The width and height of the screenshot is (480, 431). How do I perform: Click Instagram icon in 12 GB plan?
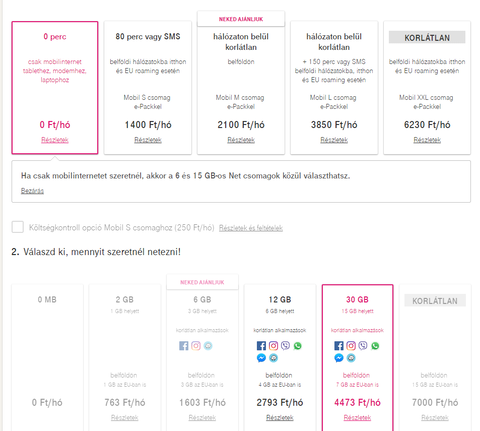[x=273, y=346]
